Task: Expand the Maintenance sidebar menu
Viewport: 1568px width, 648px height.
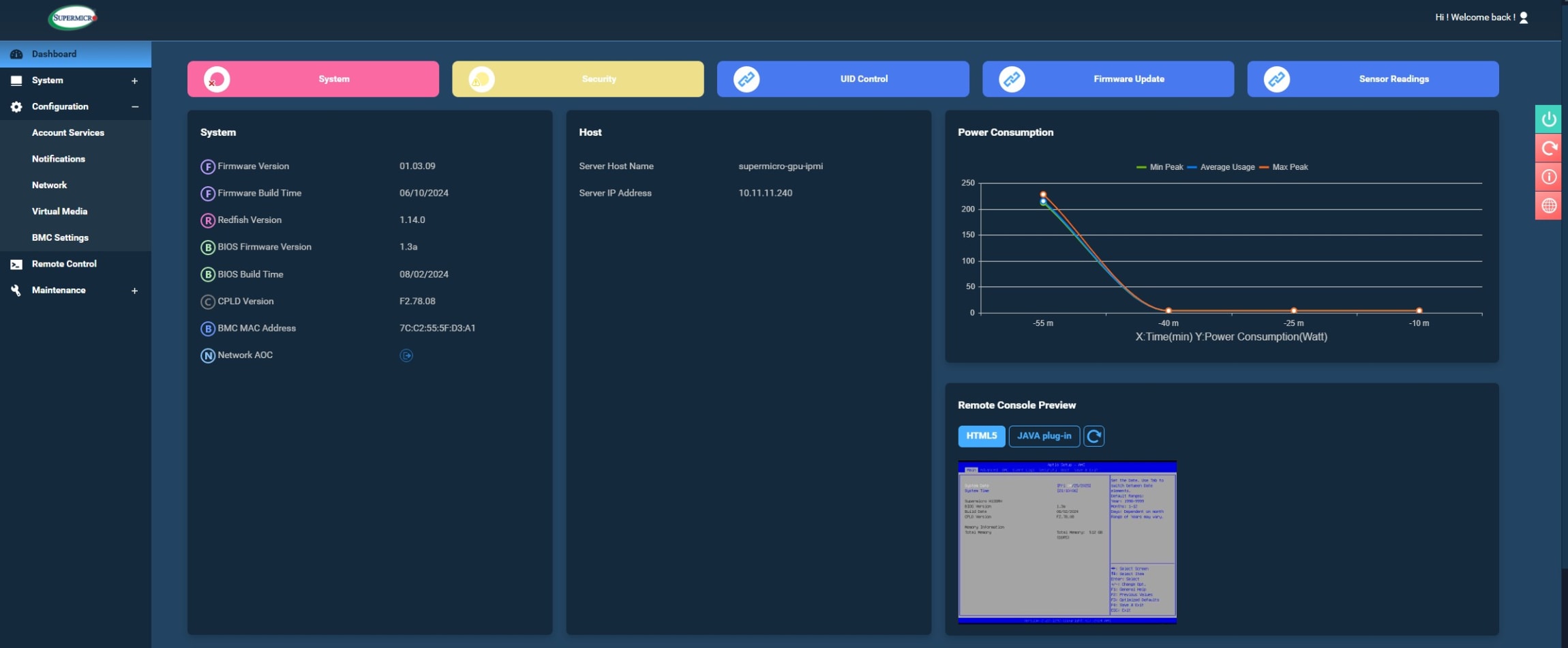Action: (134, 291)
